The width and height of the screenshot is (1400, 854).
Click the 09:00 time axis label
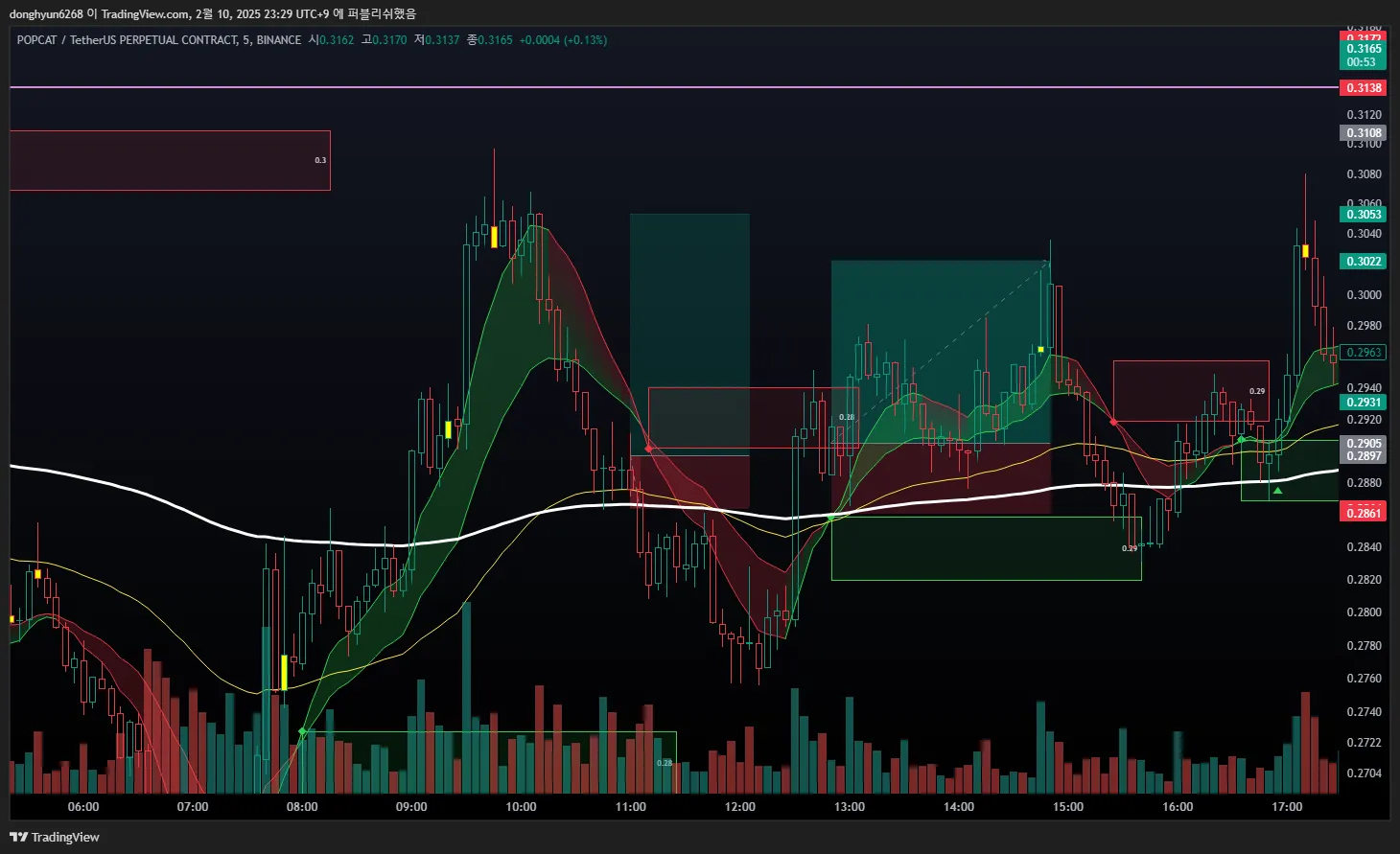point(411,807)
